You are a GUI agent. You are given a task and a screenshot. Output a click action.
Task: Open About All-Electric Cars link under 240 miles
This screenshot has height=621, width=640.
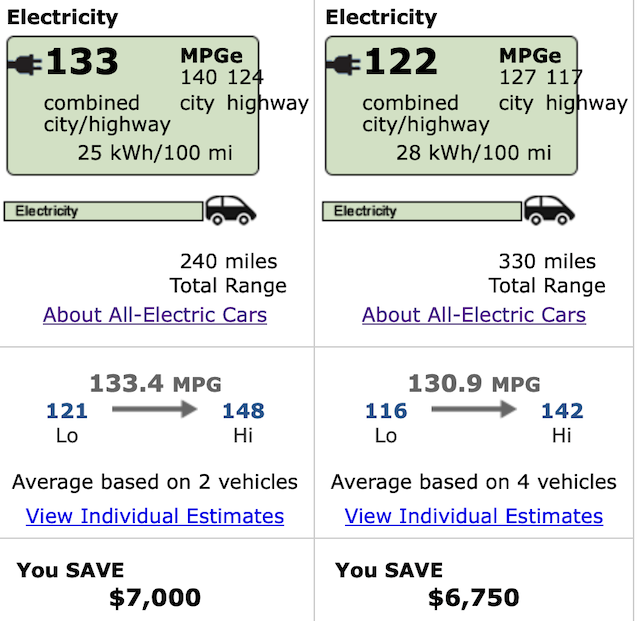click(155, 315)
